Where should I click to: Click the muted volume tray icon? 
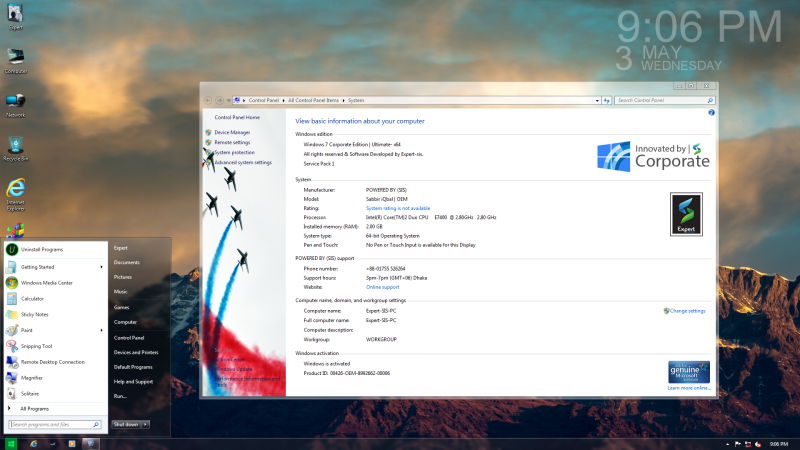[758, 444]
